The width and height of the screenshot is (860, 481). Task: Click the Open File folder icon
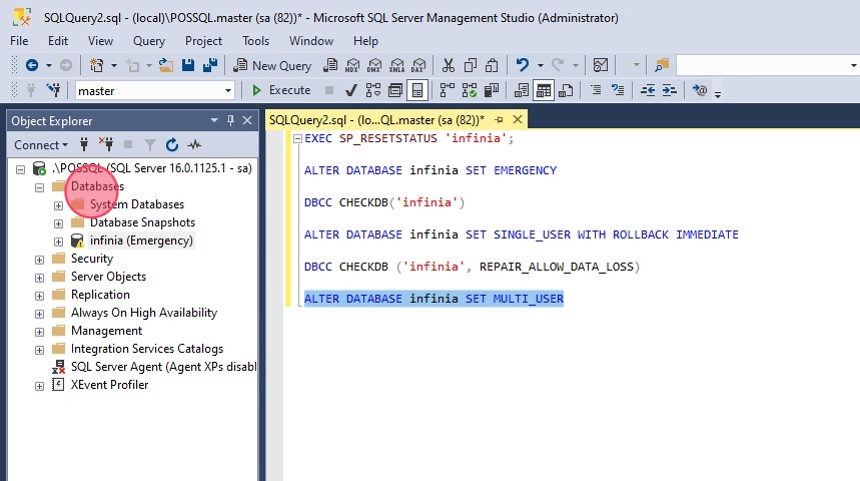coord(166,65)
